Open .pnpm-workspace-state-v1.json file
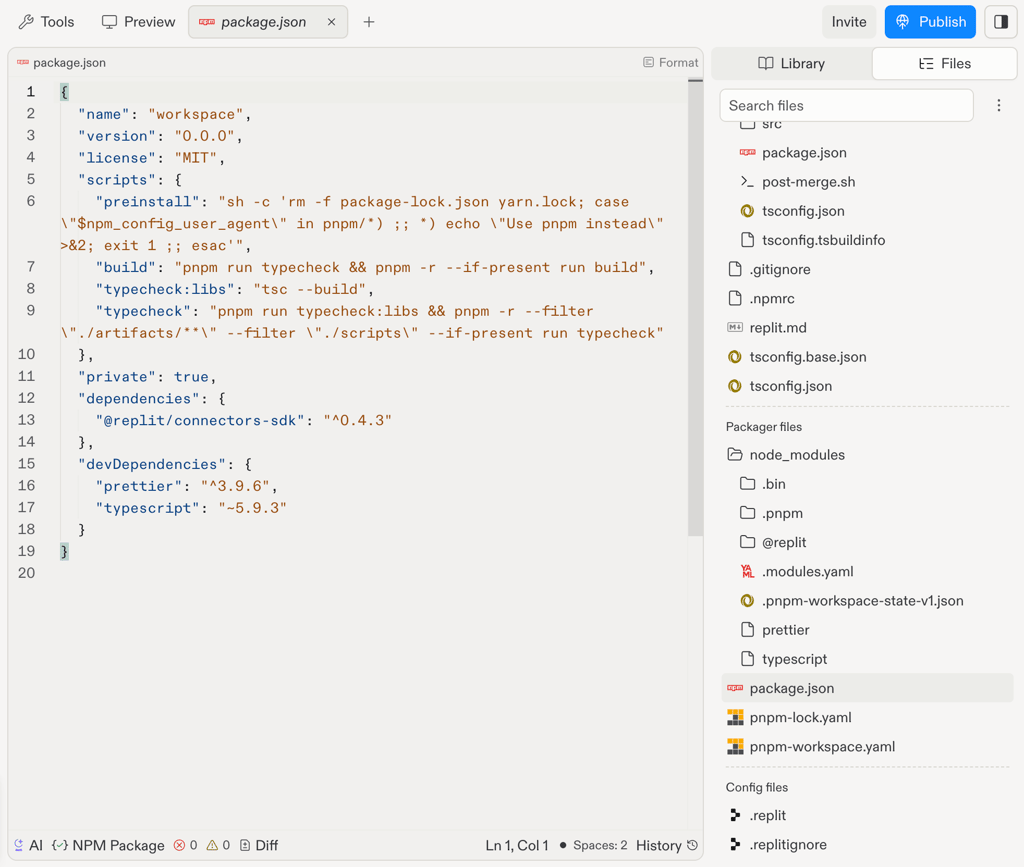 click(862, 601)
